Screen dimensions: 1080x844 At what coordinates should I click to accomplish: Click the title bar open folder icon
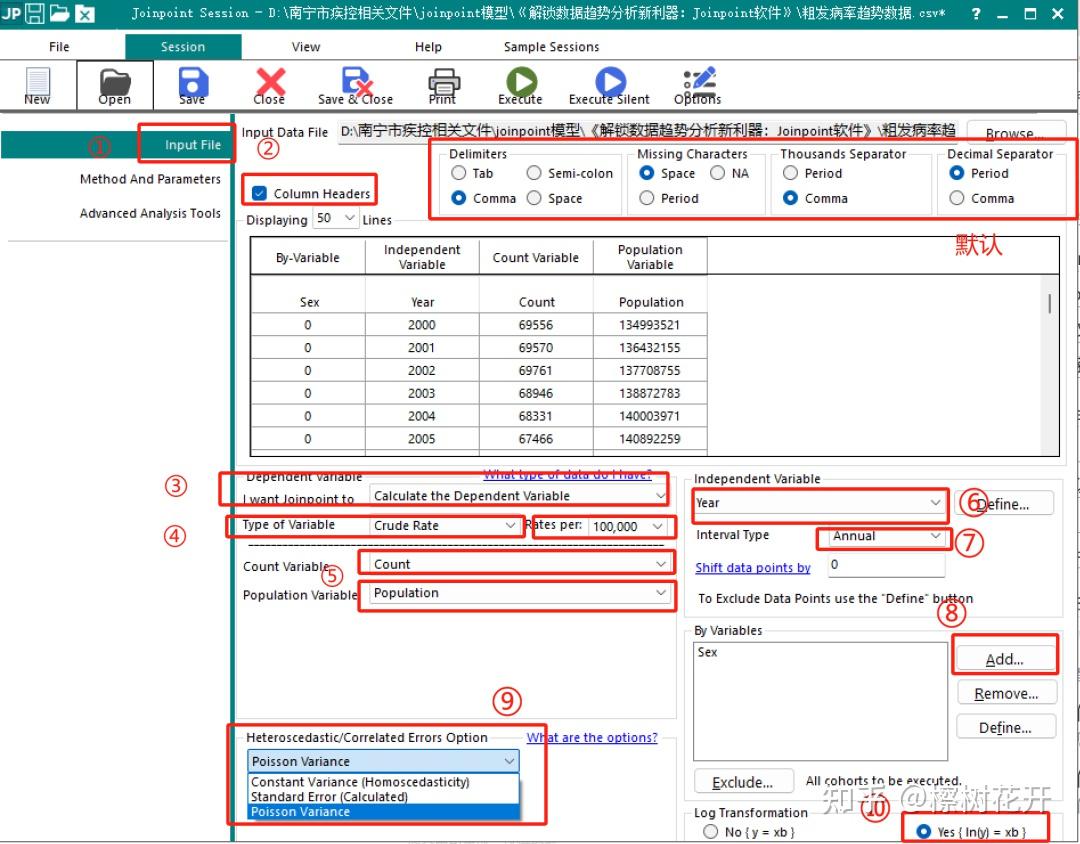point(60,13)
